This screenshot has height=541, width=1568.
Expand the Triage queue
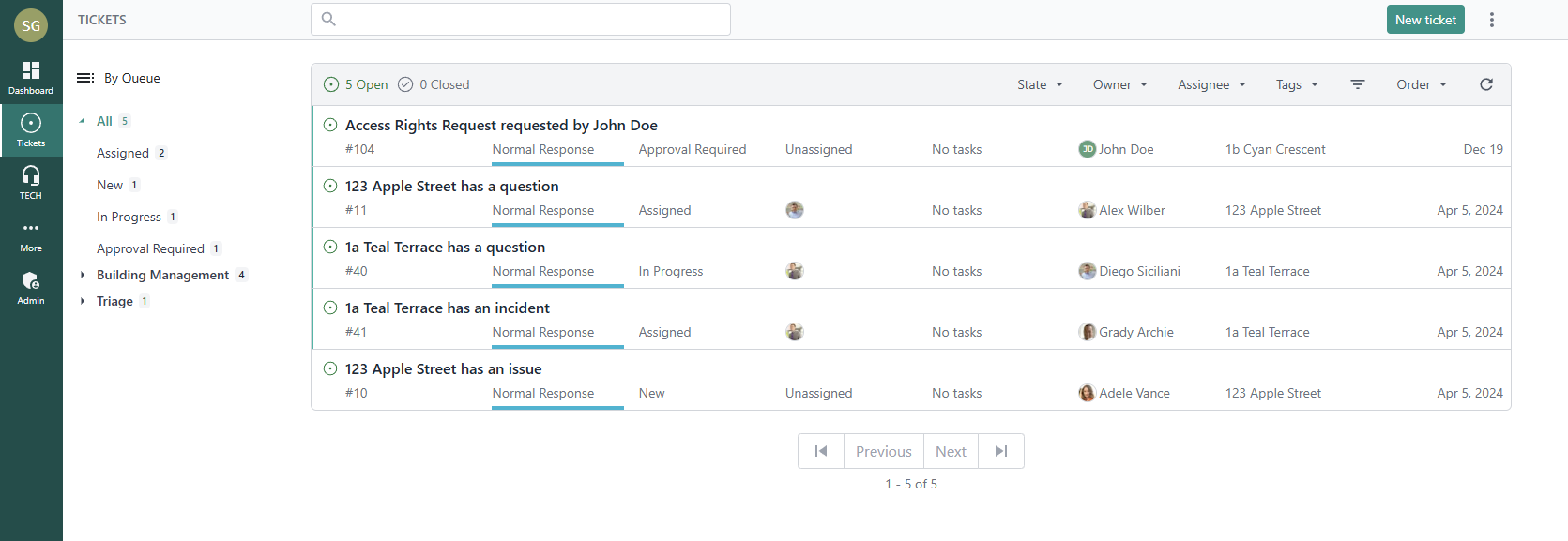(x=83, y=301)
